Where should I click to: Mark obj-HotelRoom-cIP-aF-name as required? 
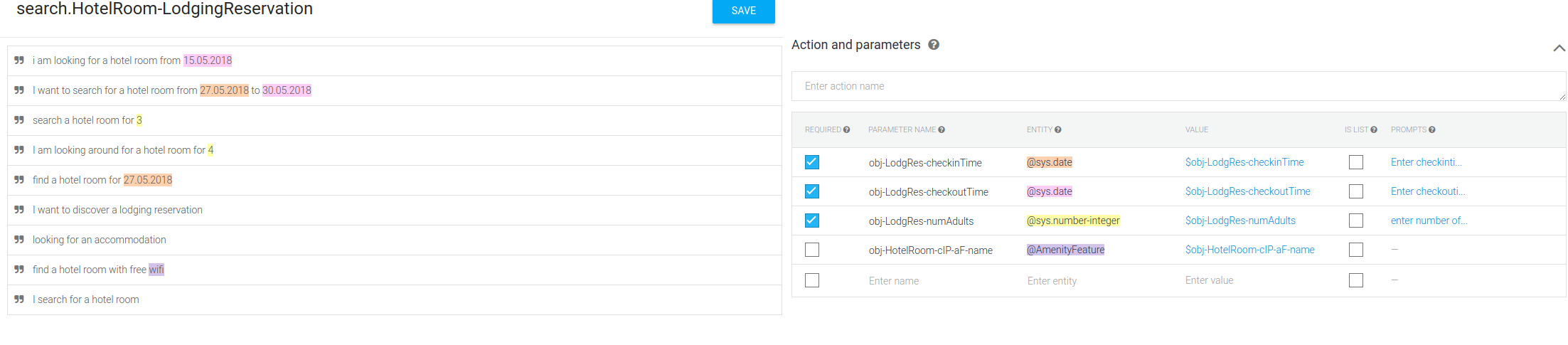(x=812, y=250)
